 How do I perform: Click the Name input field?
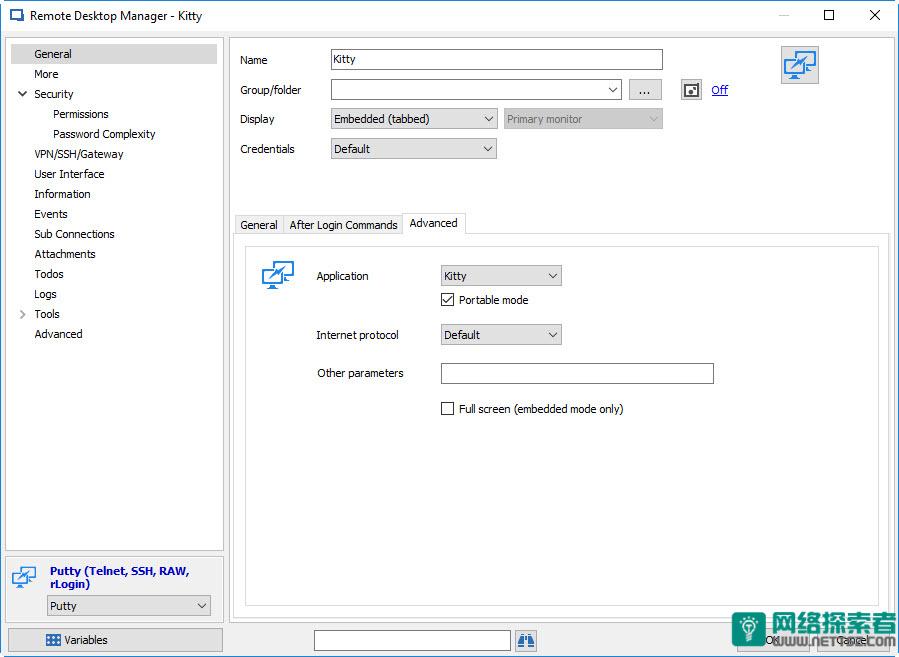click(497, 59)
